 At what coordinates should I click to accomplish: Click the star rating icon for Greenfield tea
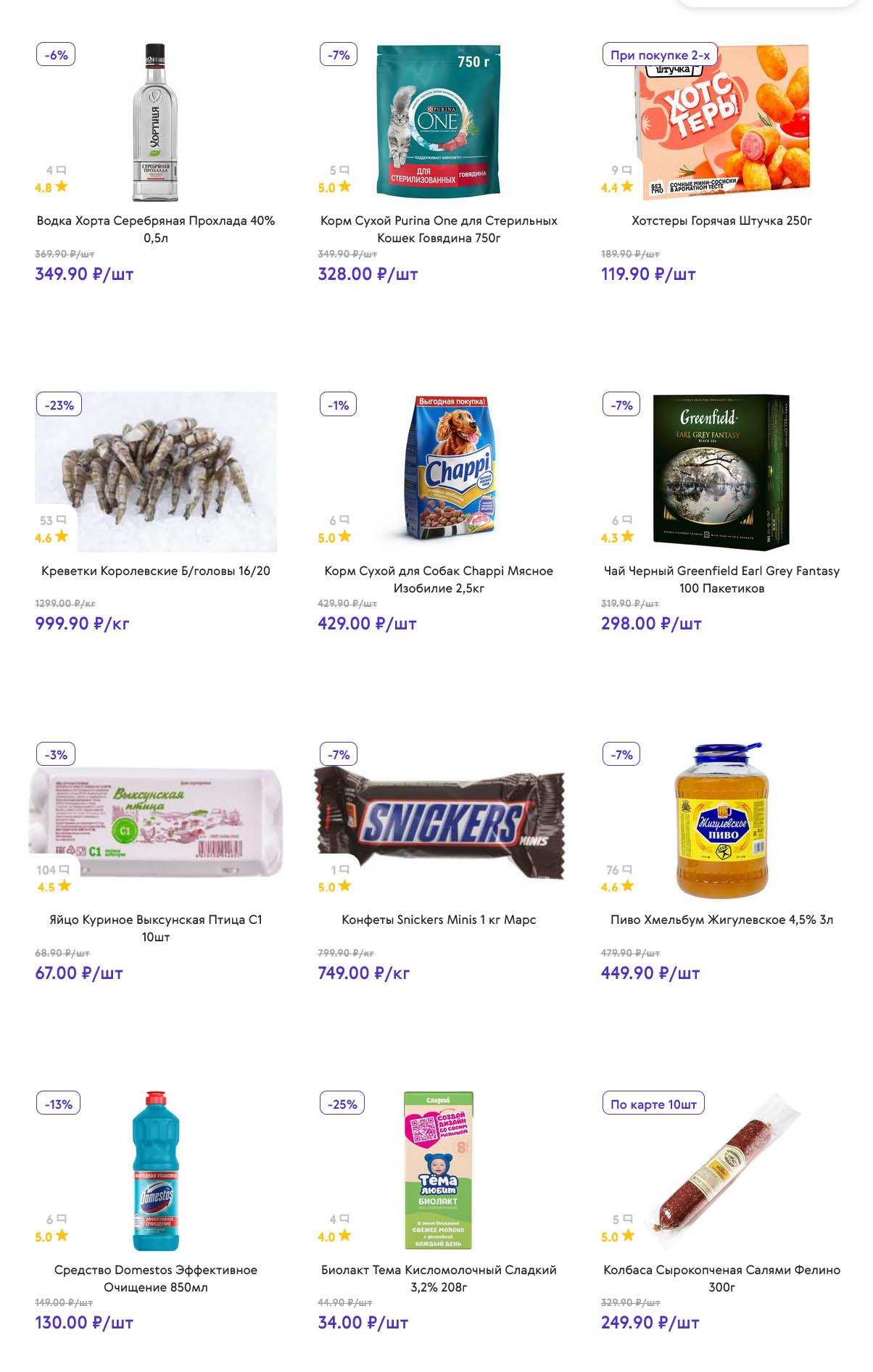coord(627,537)
